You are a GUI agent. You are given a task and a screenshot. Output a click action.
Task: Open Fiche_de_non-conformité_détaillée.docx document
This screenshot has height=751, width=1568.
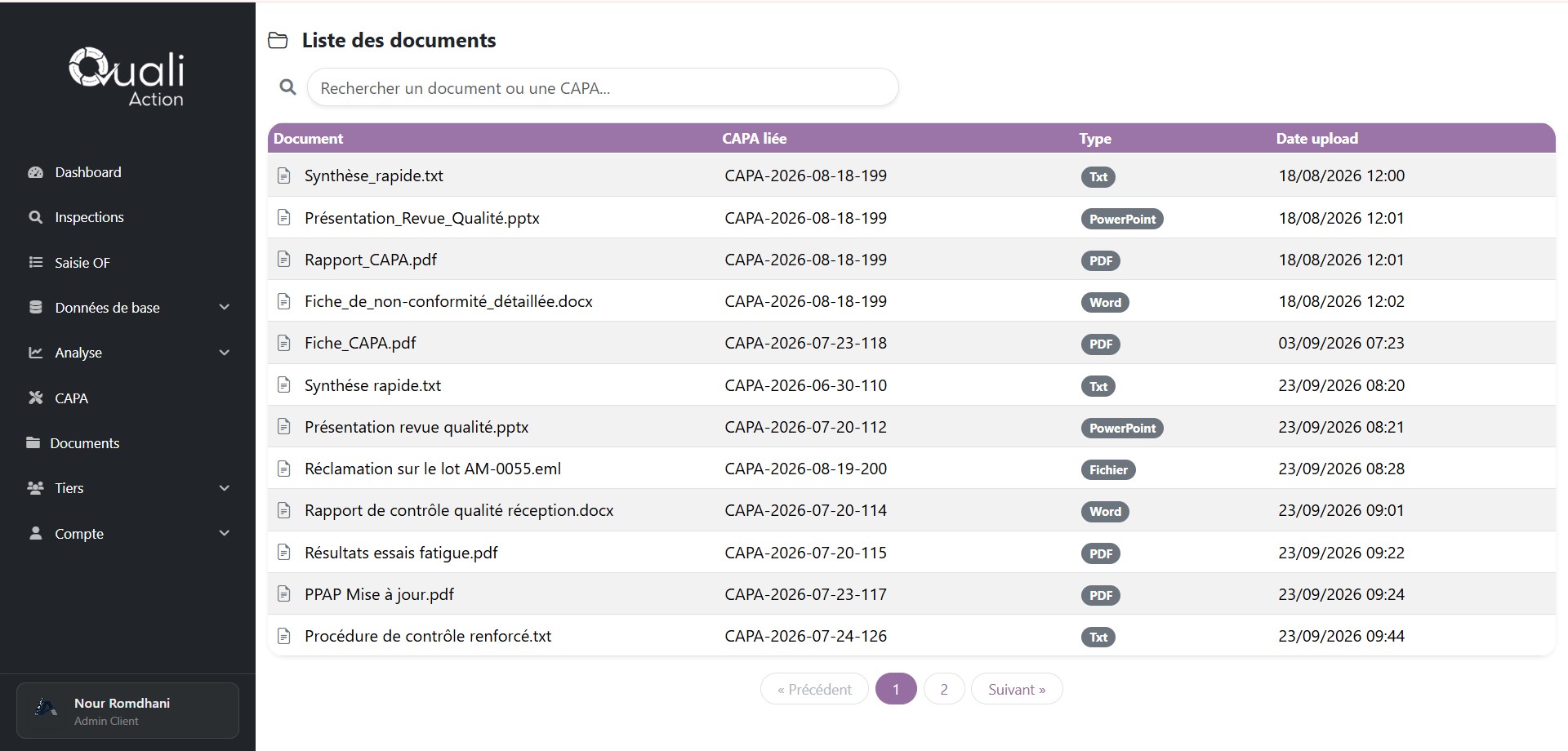[x=448, y=301]
